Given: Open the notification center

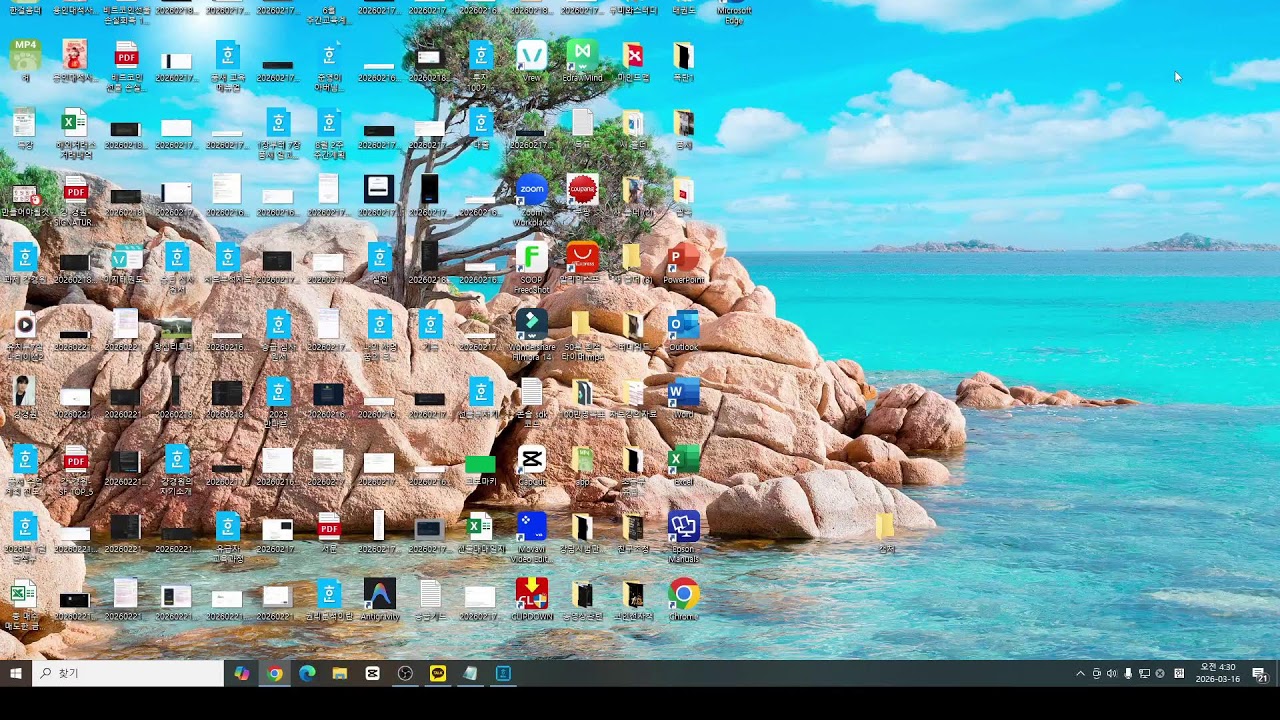Looking at the screenshot, I should point(1260,673).
